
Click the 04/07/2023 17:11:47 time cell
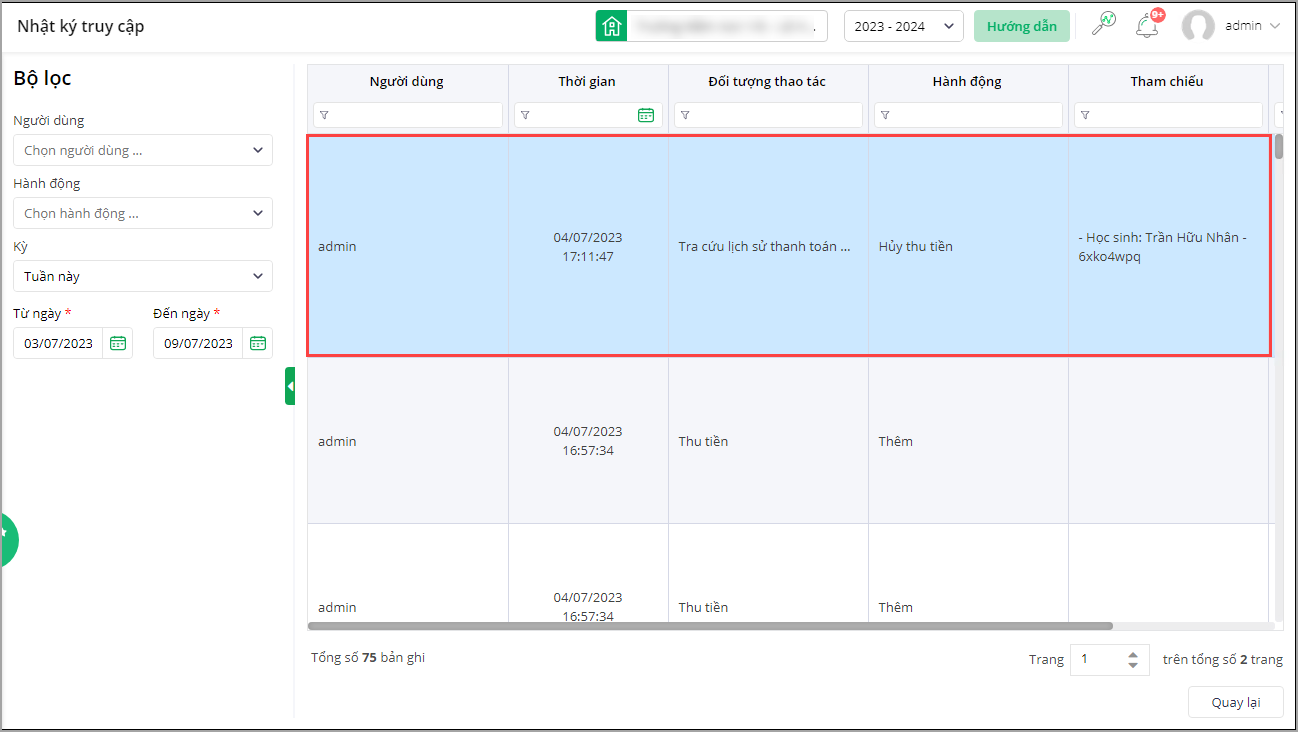click(588, 246)
